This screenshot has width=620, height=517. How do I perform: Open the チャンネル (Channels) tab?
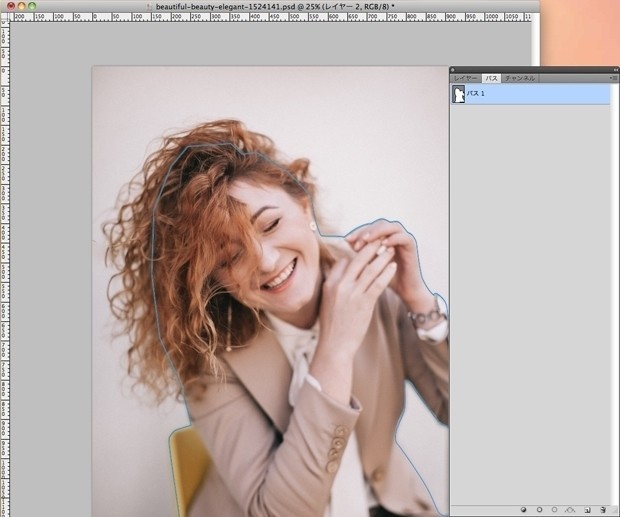520,78
